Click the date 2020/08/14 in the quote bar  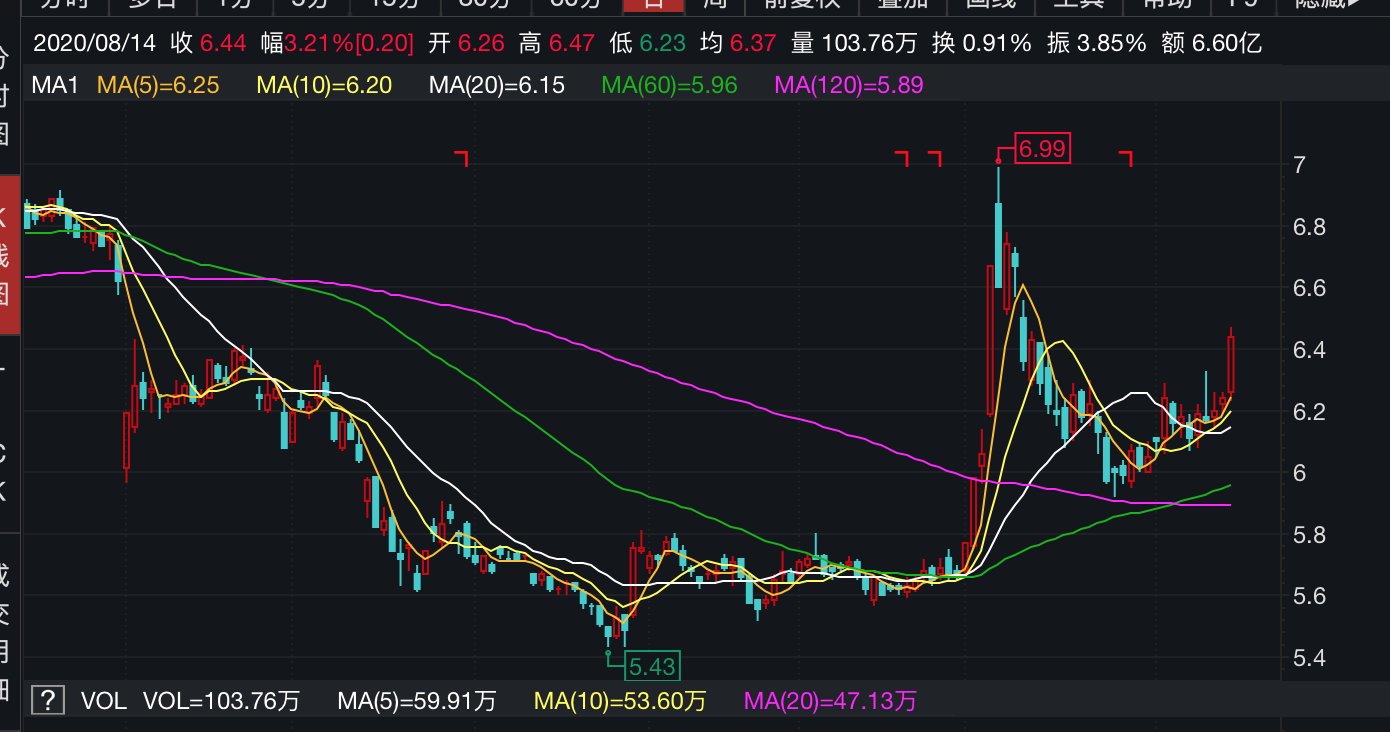click(x=96, y=44)
